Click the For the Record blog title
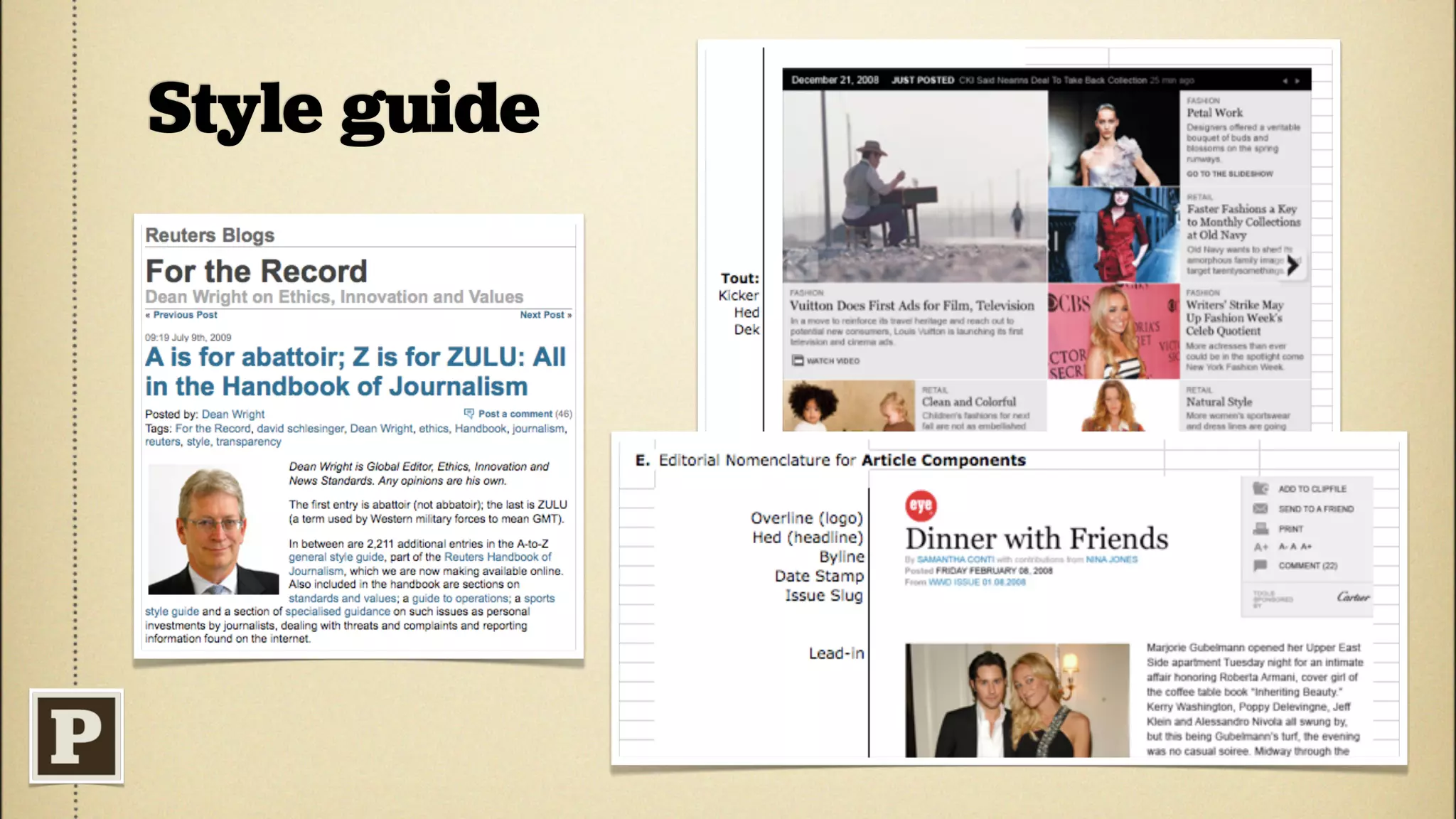The width and height of the screenshot is (1456, 819). pyautogui.click(x=256, y=272)
